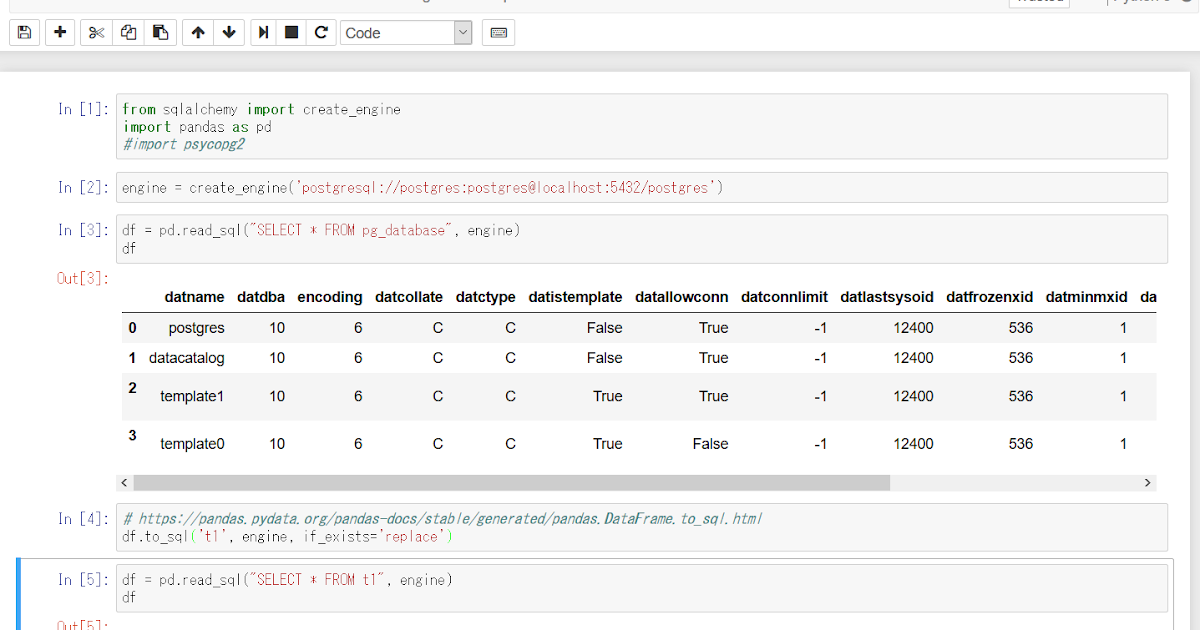Select the In [1] import cell
This screenshot has width=1200, height=630.
point(400,126)
